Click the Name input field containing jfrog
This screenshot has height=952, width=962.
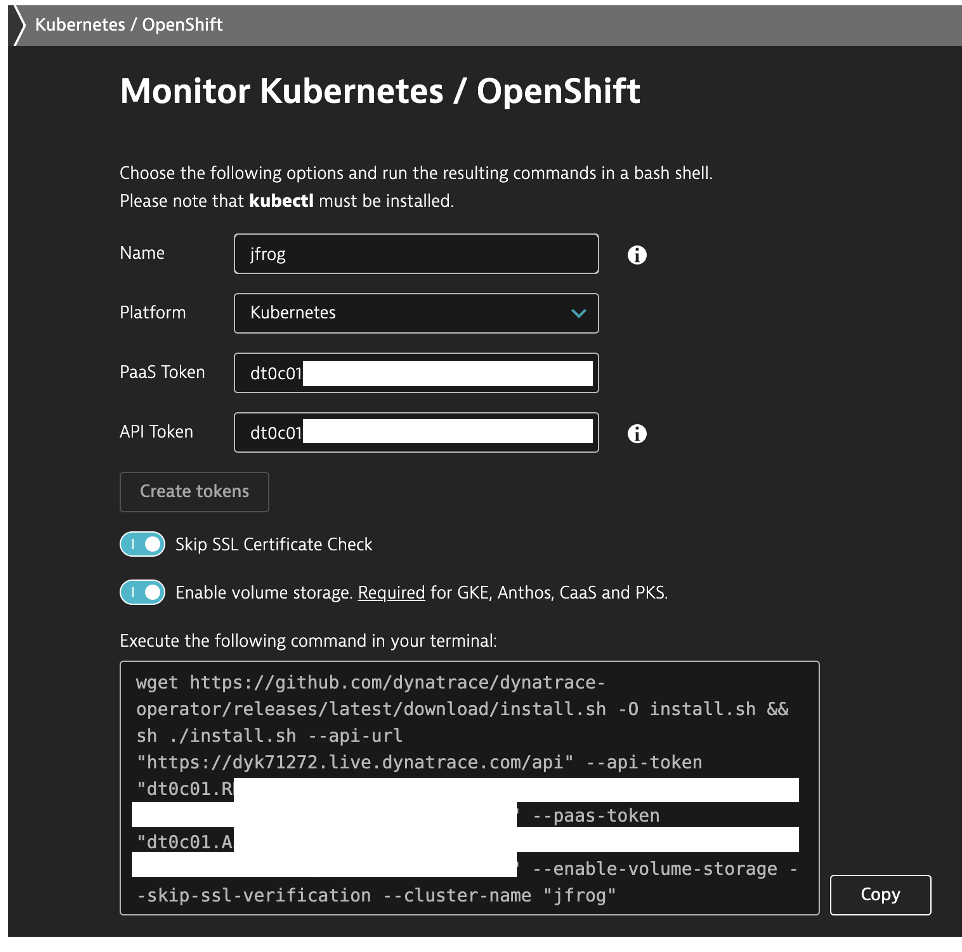[416, 254]
